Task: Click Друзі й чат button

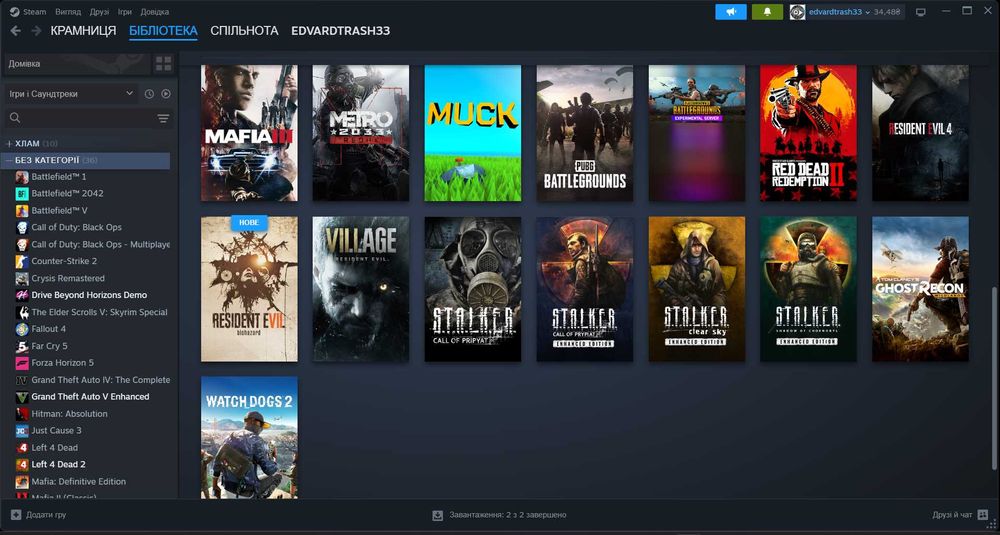Action: tap(960, 515)
